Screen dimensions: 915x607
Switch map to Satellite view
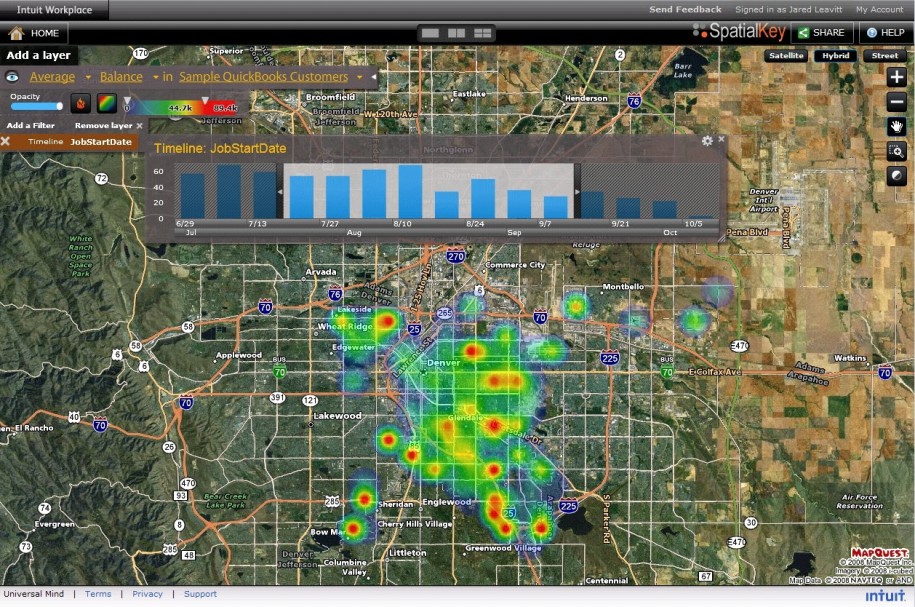pyautogui.click(x=786, y=55)
